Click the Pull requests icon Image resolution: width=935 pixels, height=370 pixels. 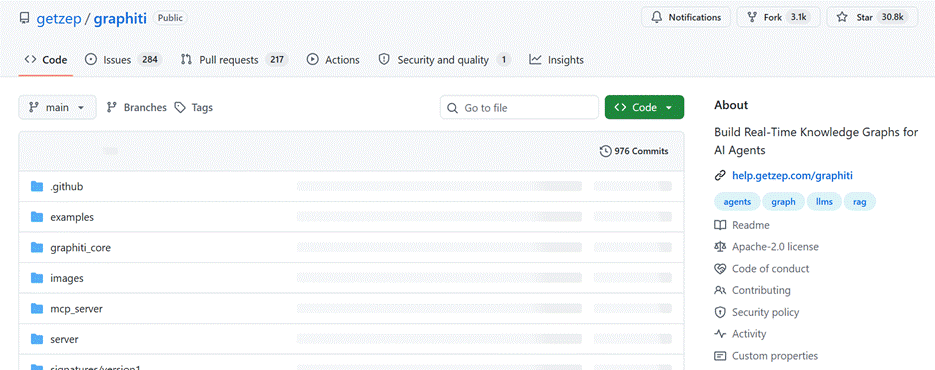tap(187, 60)
